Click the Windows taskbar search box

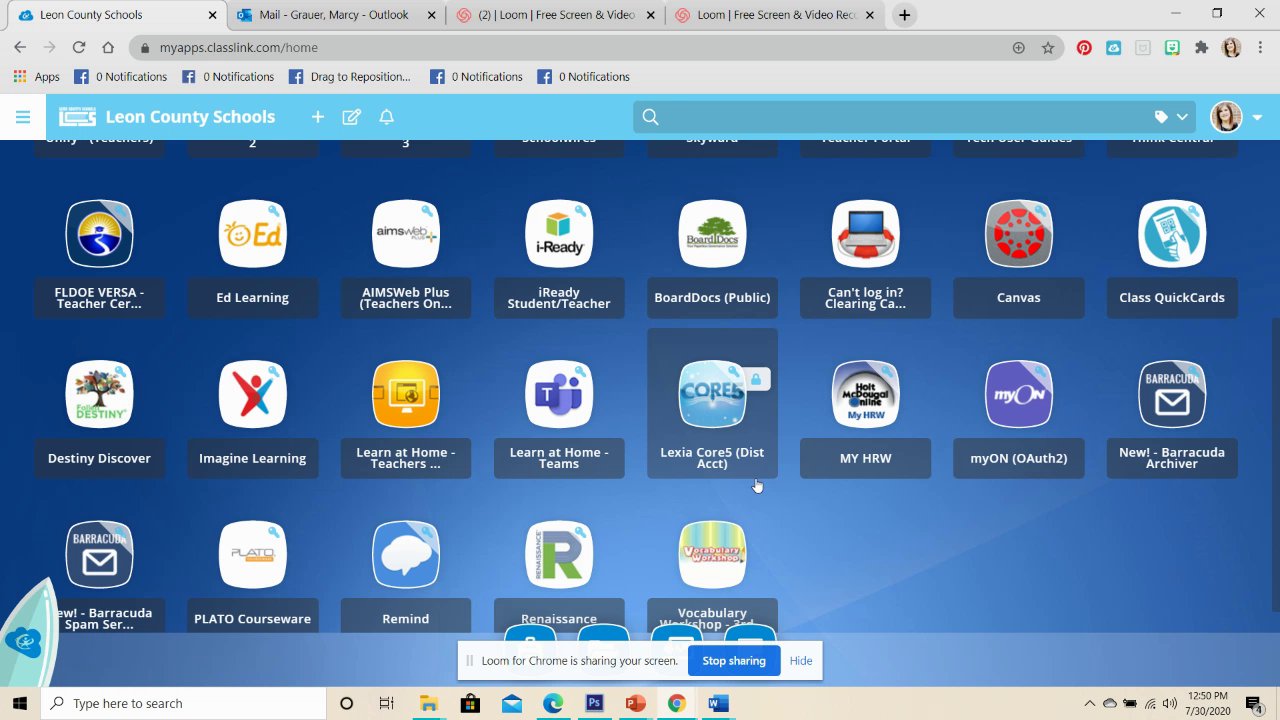click(x=183, y=703)
